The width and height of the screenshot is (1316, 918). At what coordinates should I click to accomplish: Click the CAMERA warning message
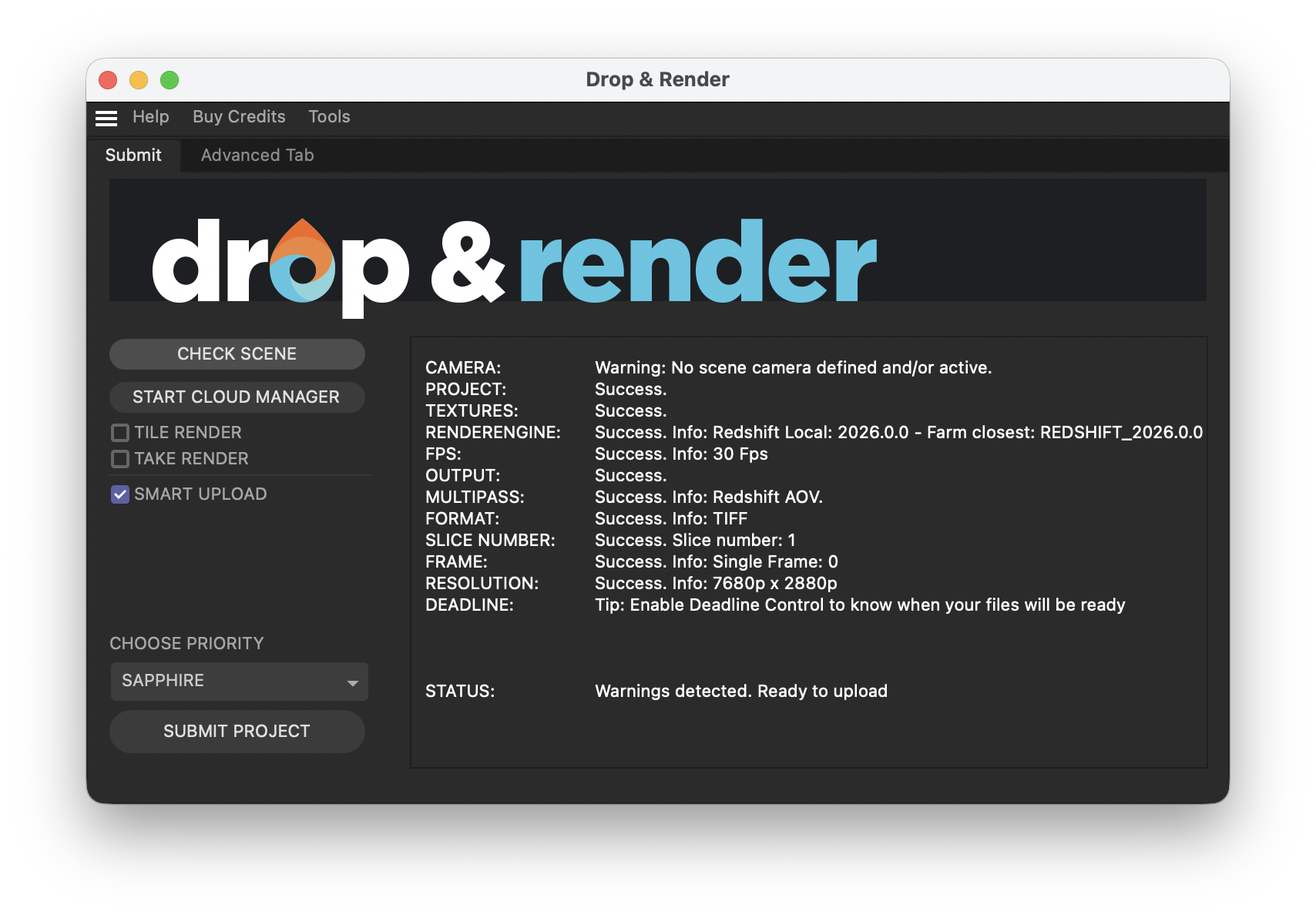(x=794, y=367)
